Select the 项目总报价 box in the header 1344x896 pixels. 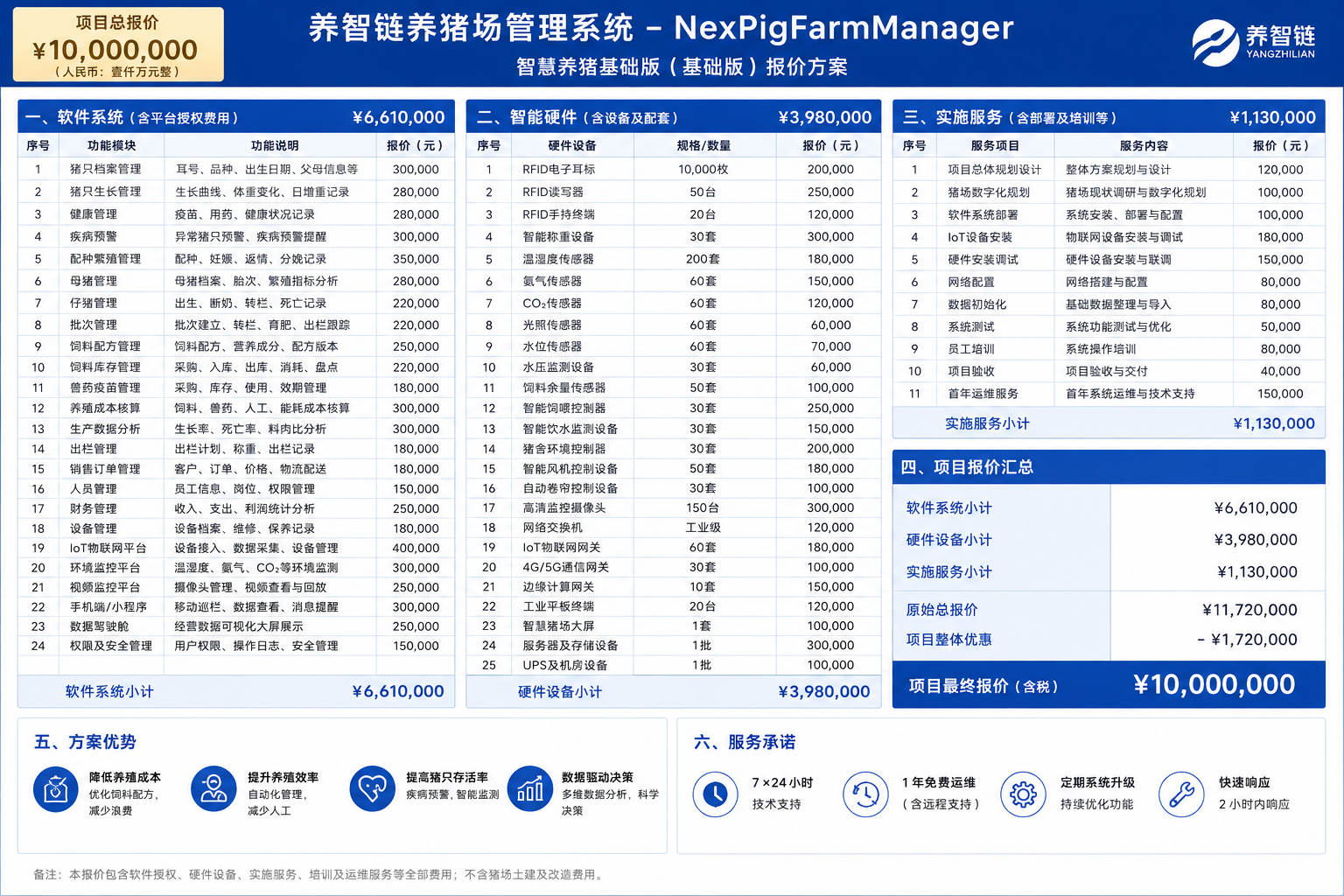click(118, 45)
